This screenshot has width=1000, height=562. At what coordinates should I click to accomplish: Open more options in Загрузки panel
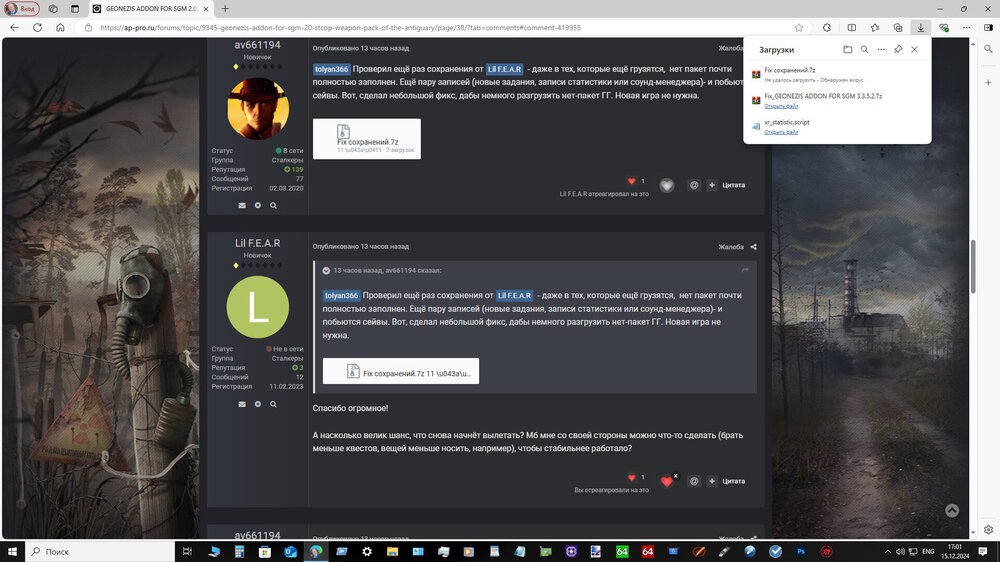coord(881,50)
